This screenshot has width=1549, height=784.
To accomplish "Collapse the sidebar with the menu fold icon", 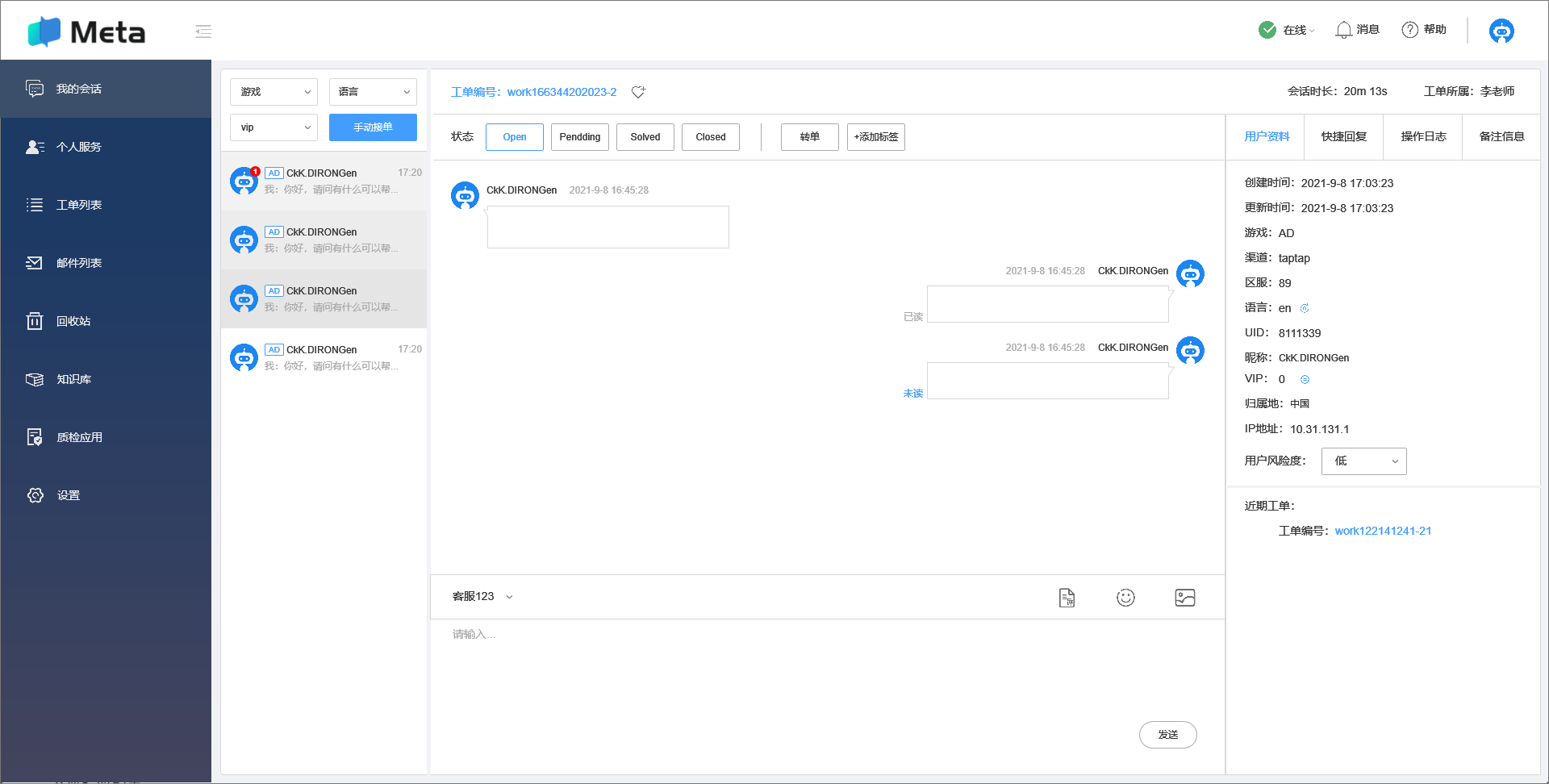I will [203, 31].
